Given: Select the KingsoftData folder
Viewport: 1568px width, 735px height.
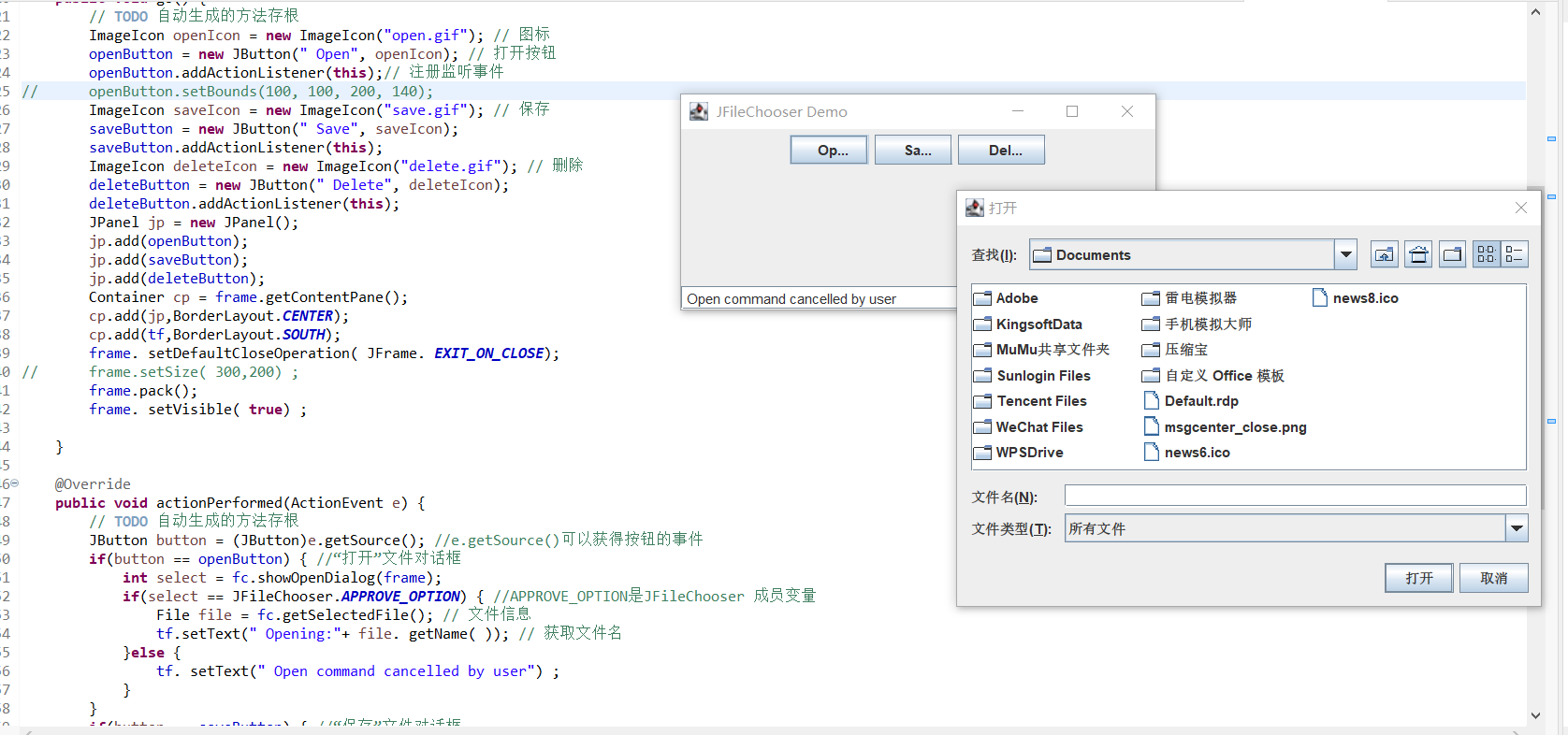Looking at the screenshot, I should pyautogui.click(x=1028, y=324).
